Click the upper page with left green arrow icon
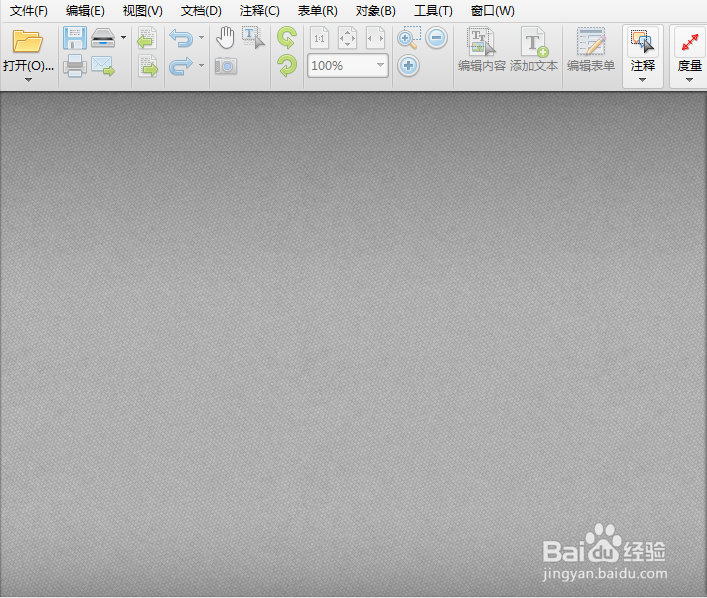The width and height of the screenshot is (707, 598). [147, 38]
